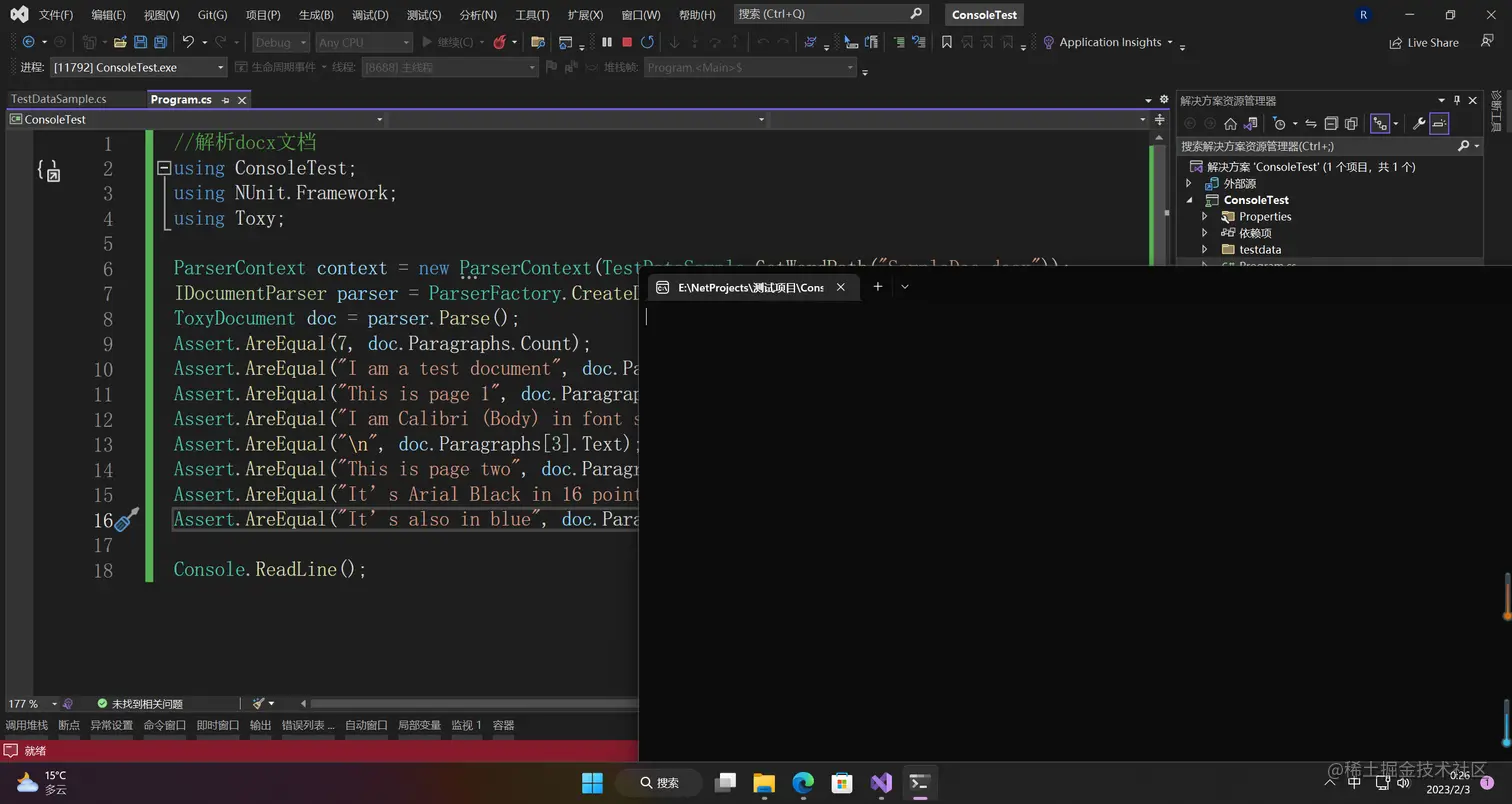
Task: Toggle a bookmark on current line
Action: (946, 42)
